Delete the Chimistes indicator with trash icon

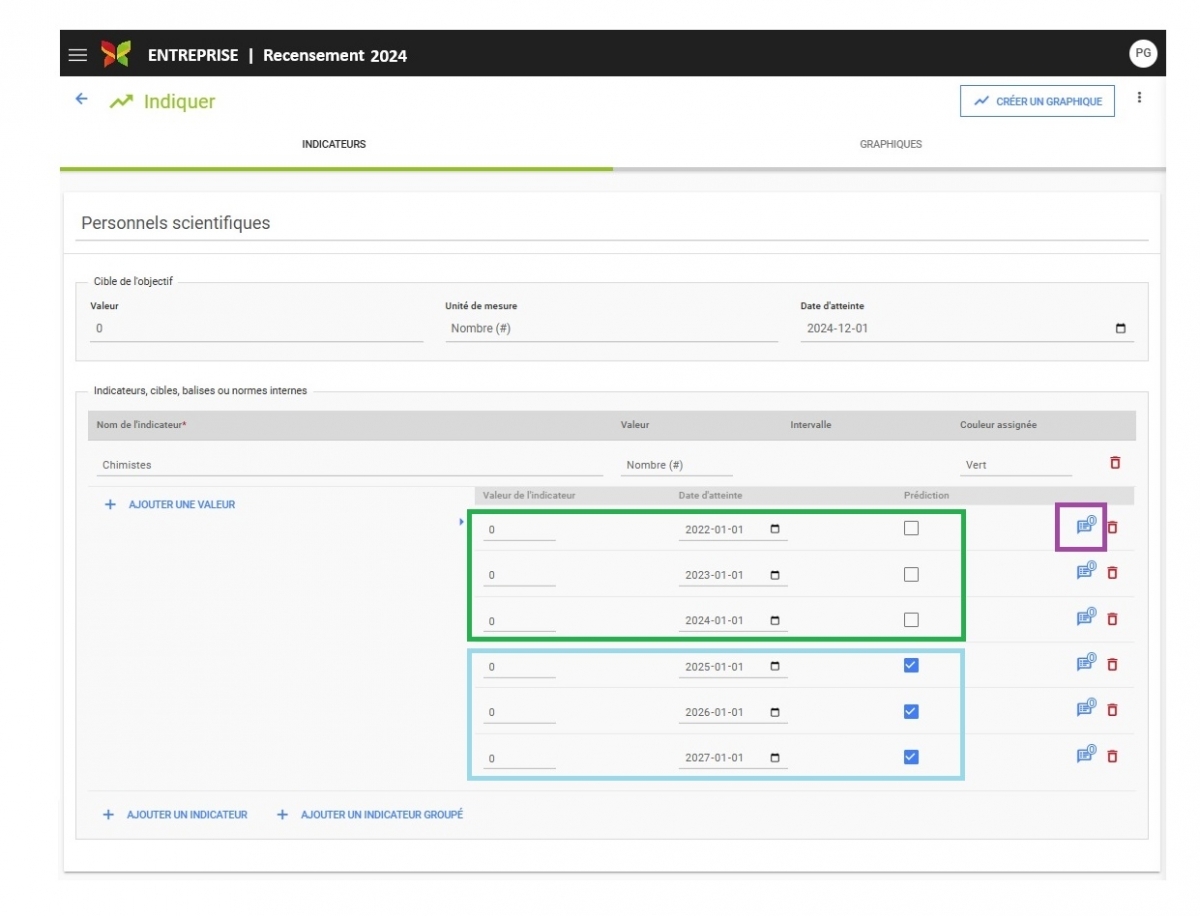1115,462
